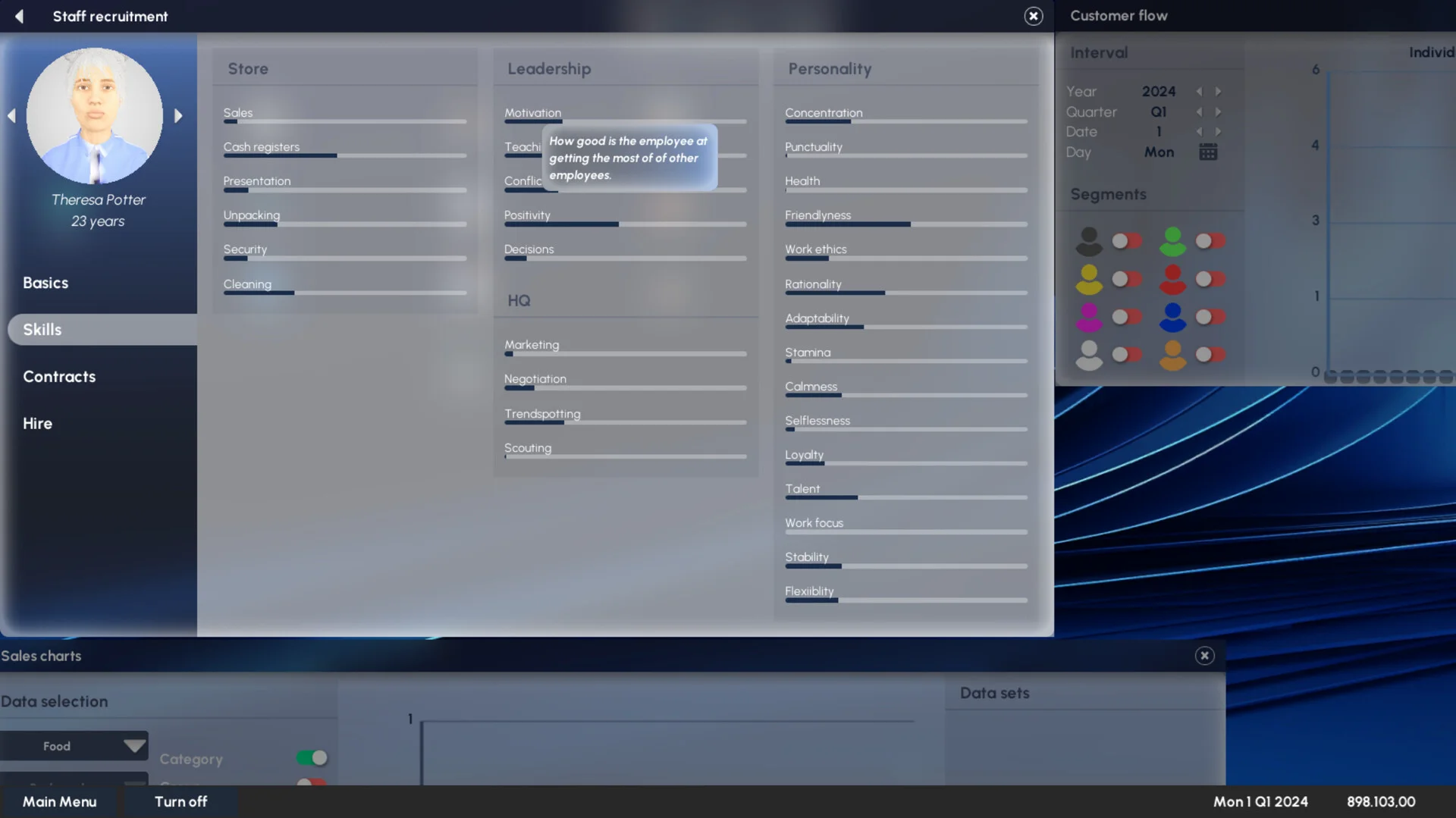
Task: Open the Basics tab for Theresa Potter
Action: [x=45, y=282]
